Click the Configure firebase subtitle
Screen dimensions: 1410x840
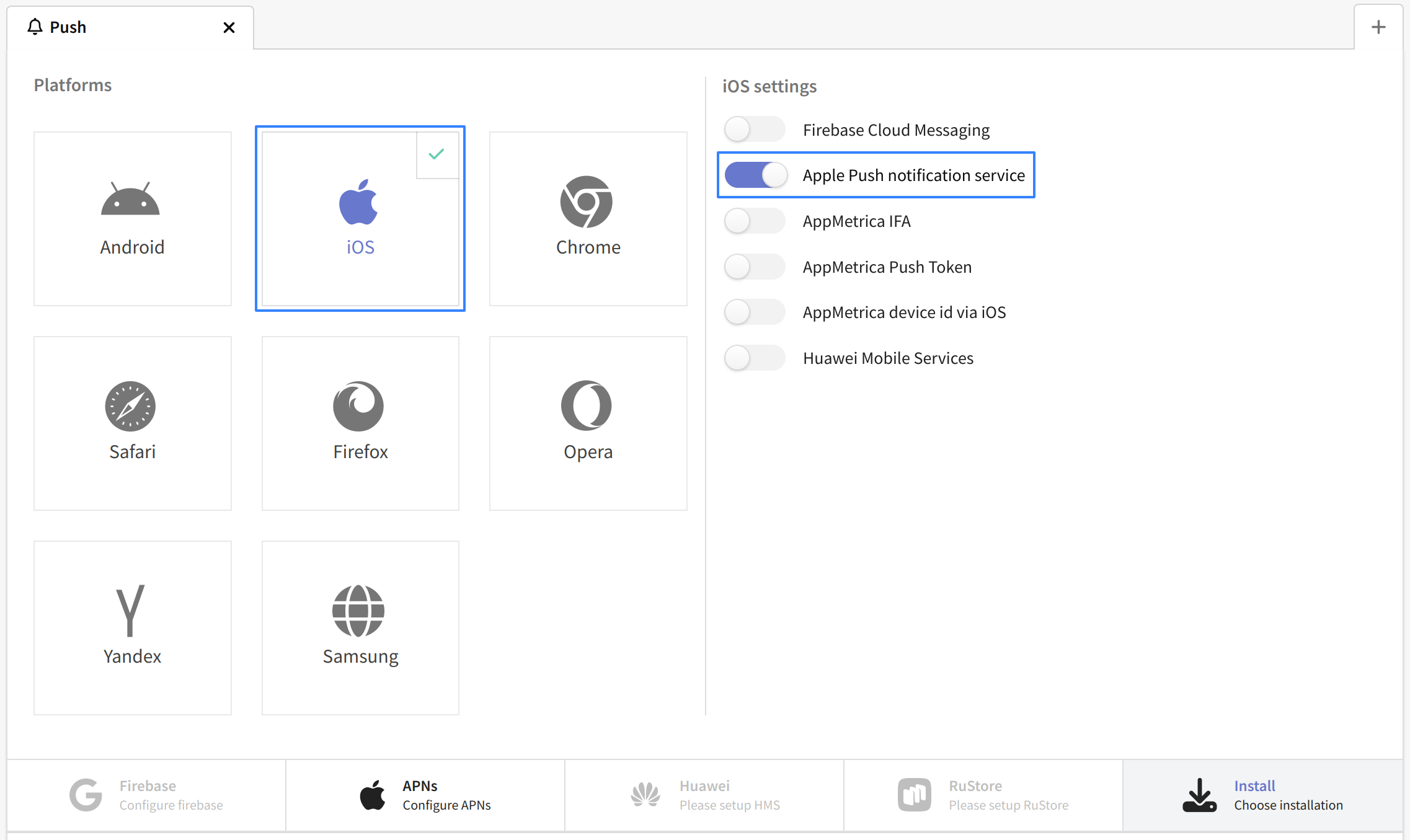171,805
